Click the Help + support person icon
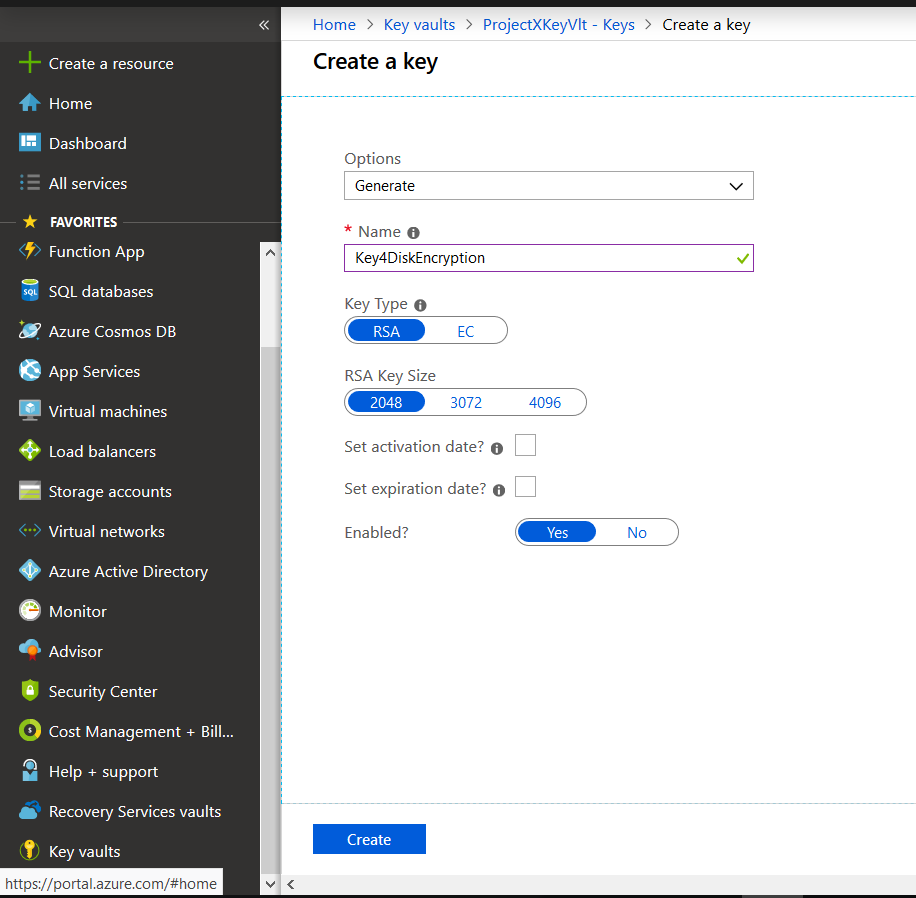Screen dimensions: 916x898 pos(30,771)
